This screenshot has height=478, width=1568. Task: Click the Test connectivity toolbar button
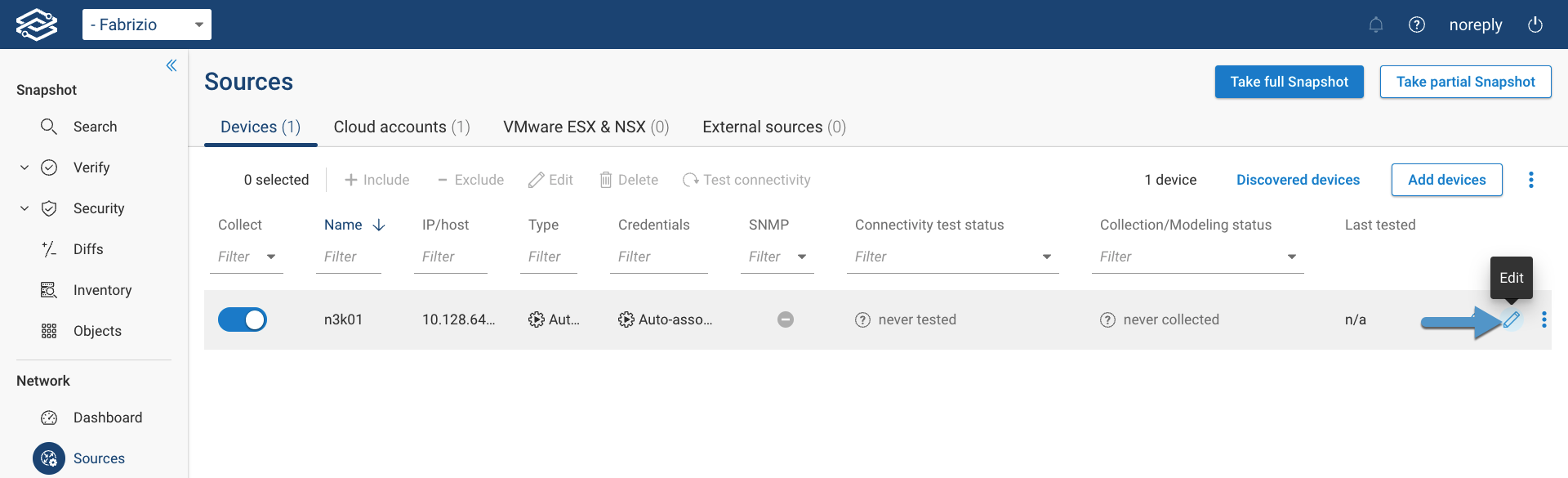pyautogui.click(x=746, y=180)
